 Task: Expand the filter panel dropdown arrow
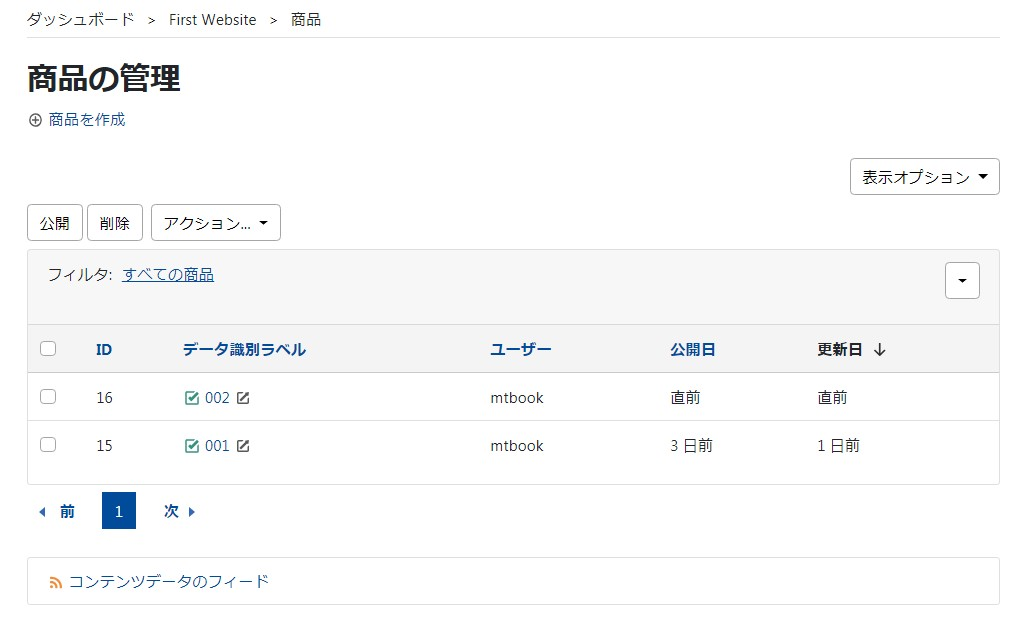962,281
